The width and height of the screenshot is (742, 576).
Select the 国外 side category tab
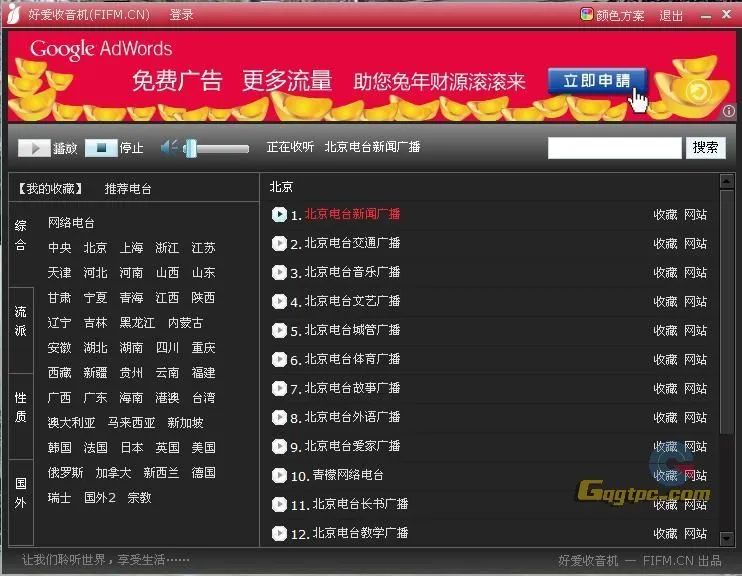(20, 493)
